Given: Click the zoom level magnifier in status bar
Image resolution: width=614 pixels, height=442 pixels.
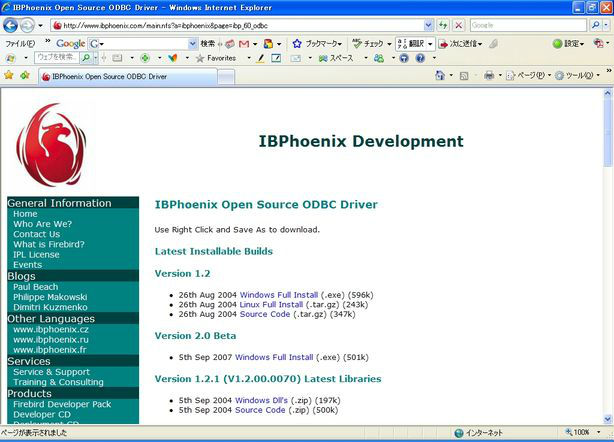Looking at the screenshot, I should pyautogui.click(x=569, y=432).
